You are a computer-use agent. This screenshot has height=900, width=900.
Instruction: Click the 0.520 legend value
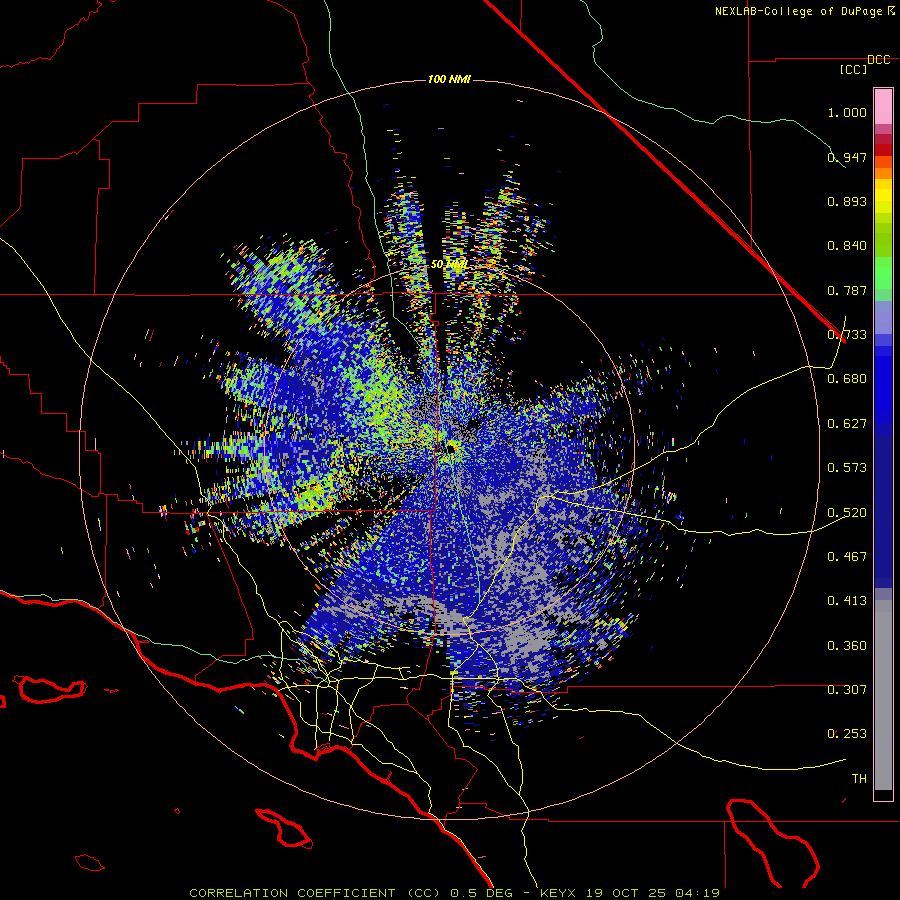847,513
